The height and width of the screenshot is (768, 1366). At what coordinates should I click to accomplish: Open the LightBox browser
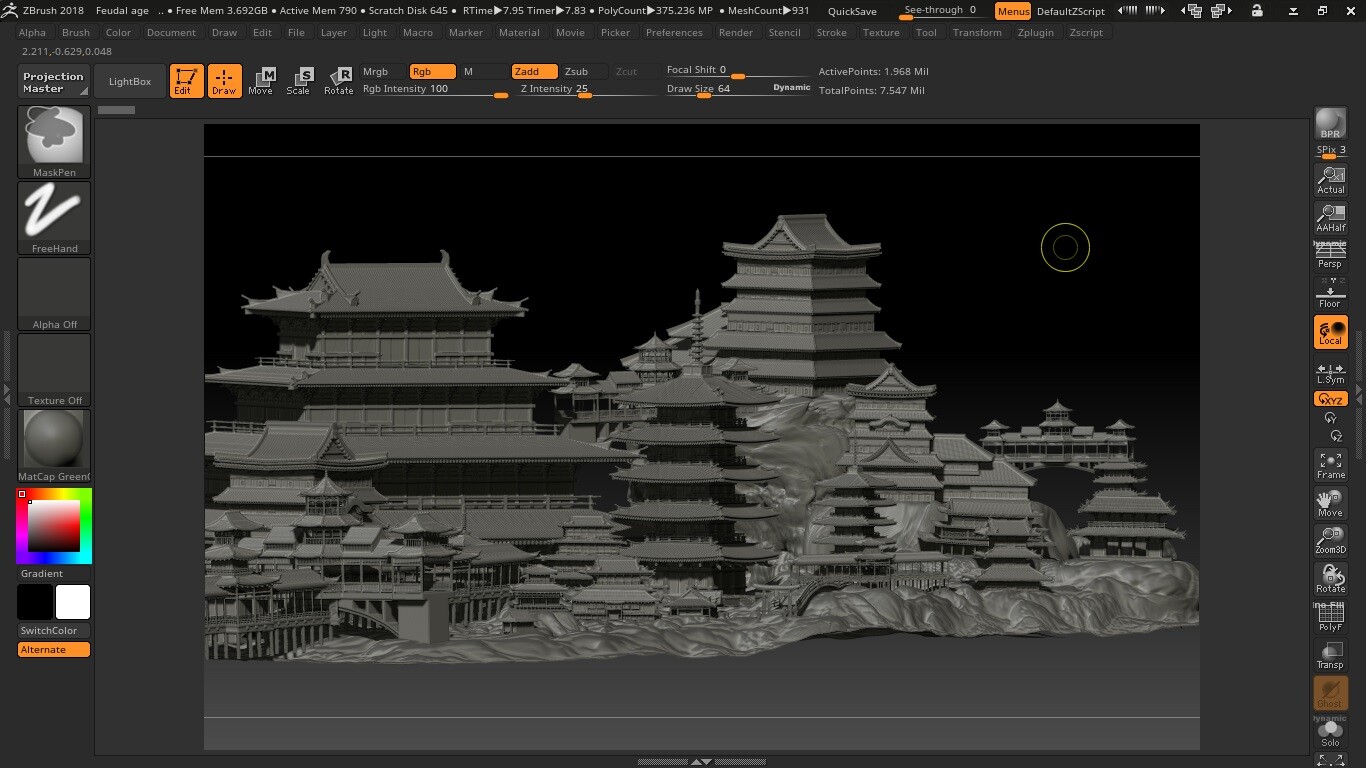130,82
